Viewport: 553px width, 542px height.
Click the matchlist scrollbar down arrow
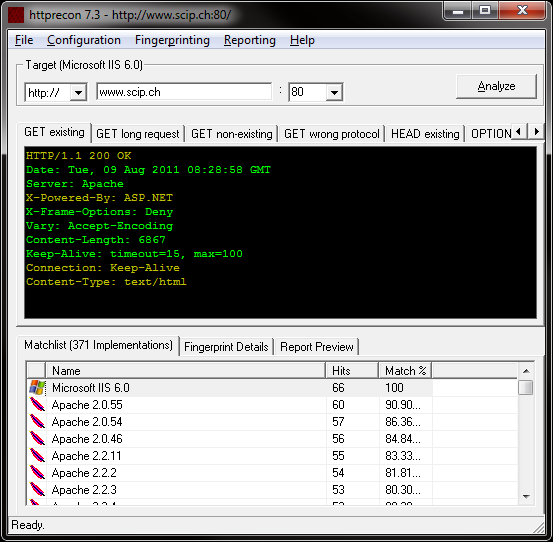pyautogui.click(x=526, y=497)
